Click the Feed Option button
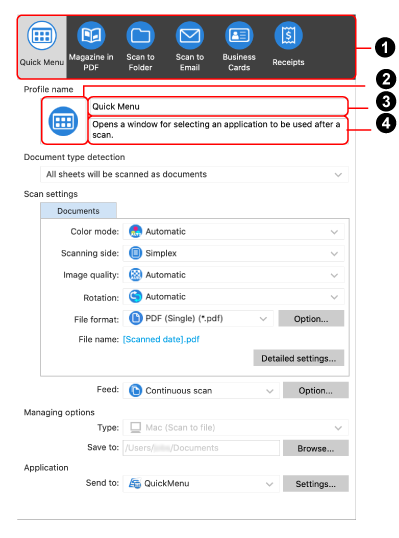 pyautogui.click(x=316, y=390)
